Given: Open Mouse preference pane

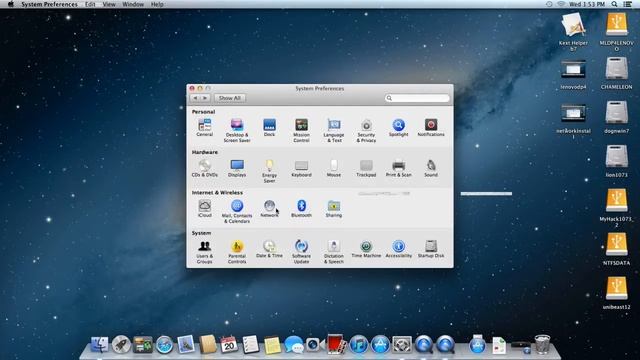Looking at the screenshot, I should click(334, 168).
